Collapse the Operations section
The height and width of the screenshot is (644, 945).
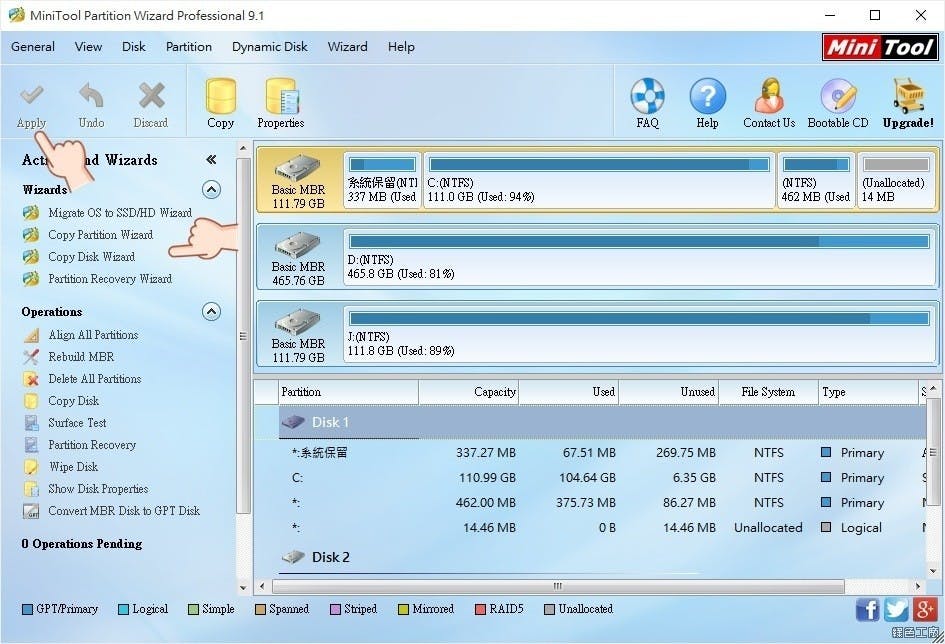coord(211,311)
